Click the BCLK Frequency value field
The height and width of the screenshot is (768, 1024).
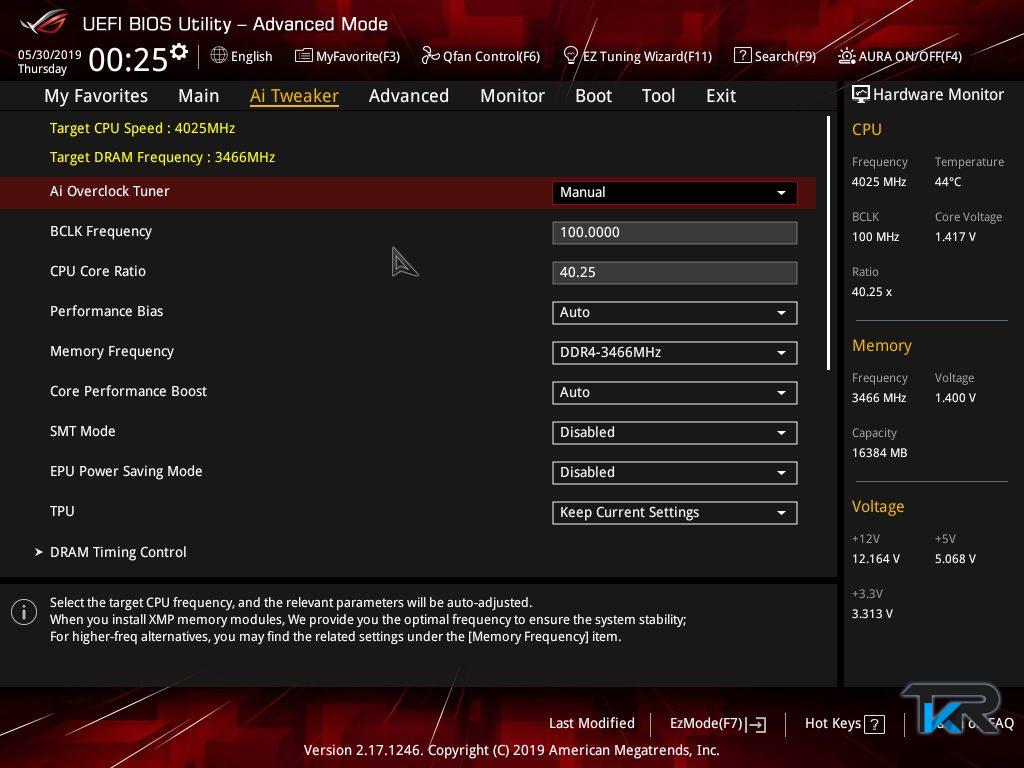[675, 232]
